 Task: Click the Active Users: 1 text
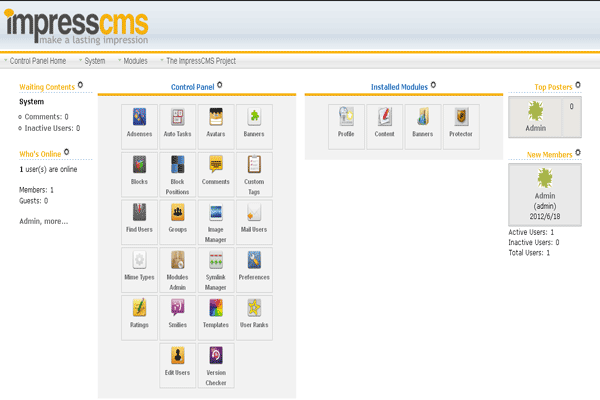[x=531, y=232]
